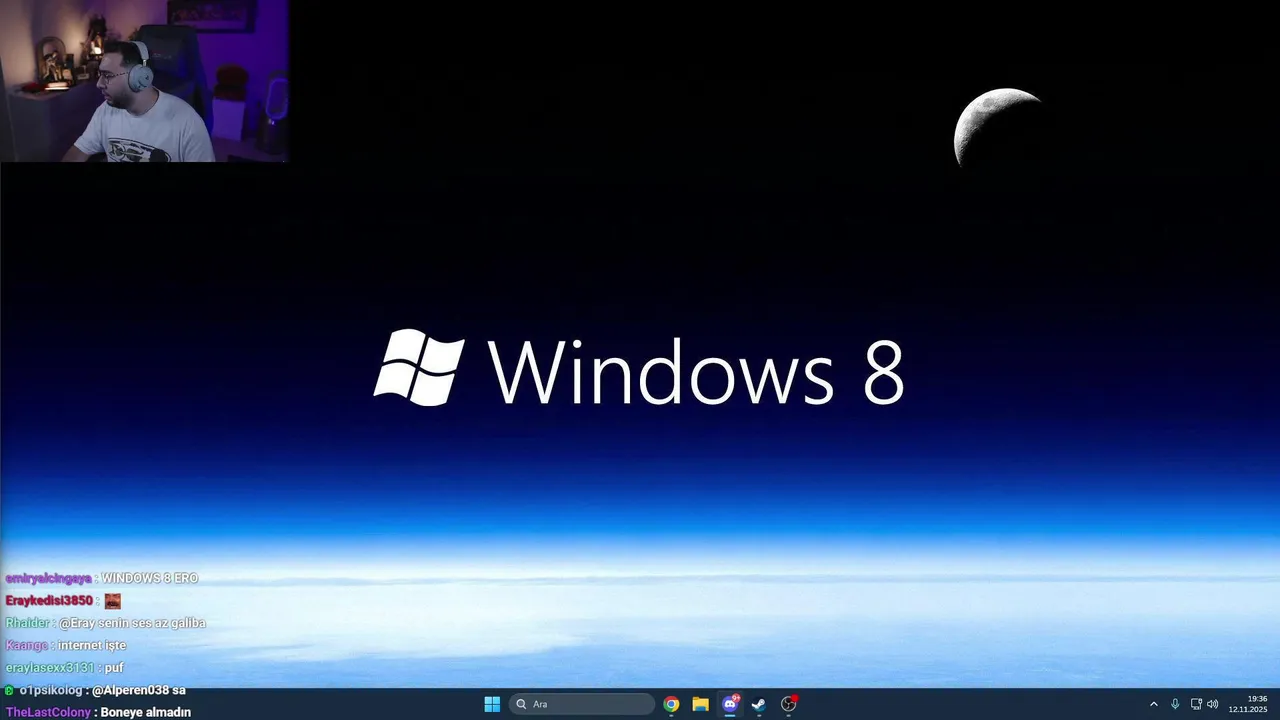The width and height of the screenshot is (1280, 720).
Task: Click the webcam overlay thumbnail
Action: tap(144, 81)
